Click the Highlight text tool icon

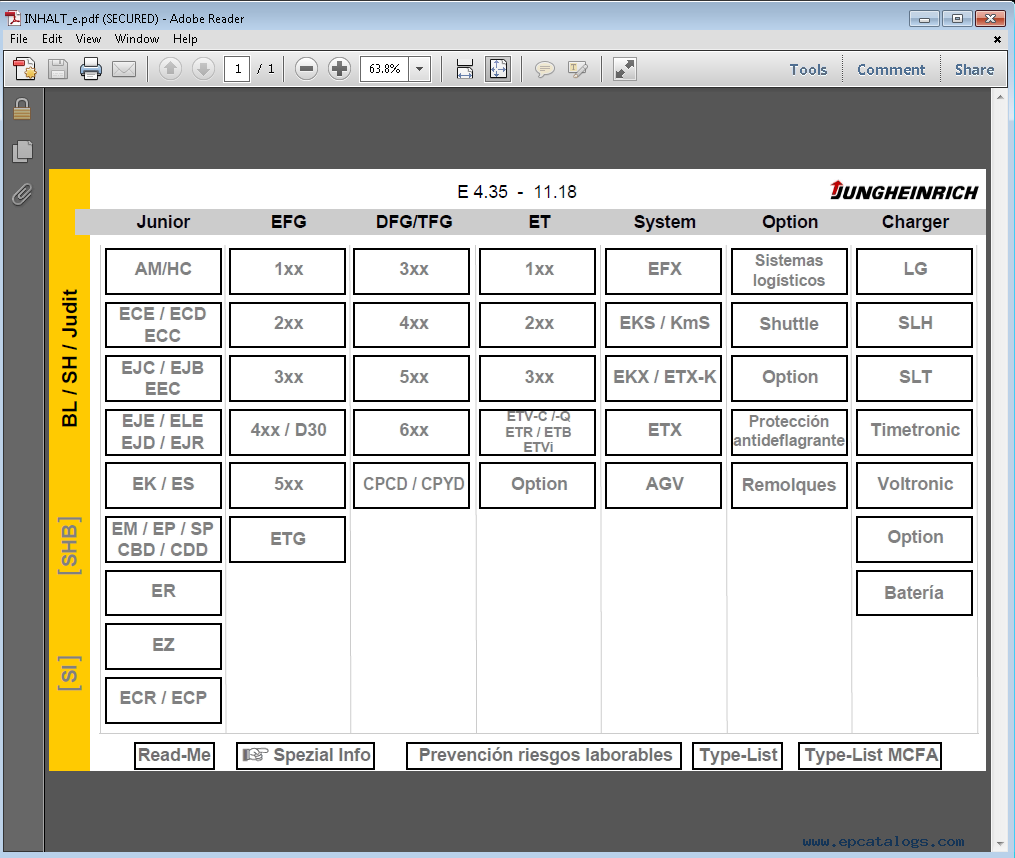click(577, 69)
